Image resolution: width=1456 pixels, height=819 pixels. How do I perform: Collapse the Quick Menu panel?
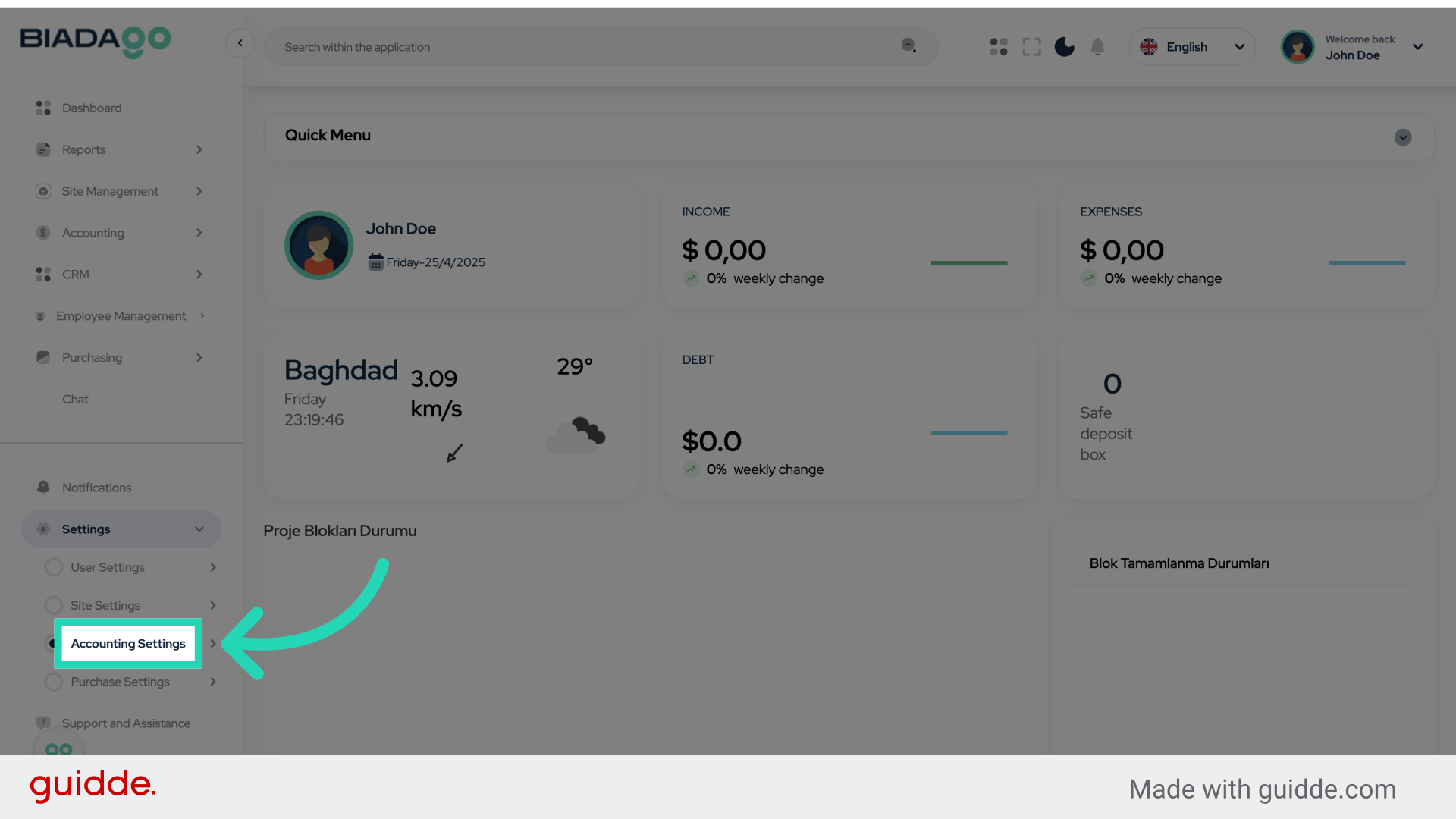(x=1402, y=137)
